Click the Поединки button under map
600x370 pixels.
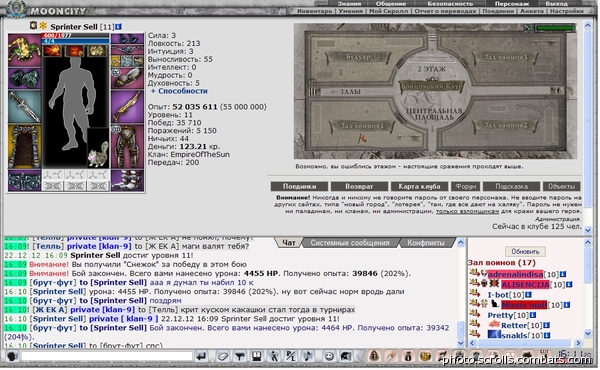[299, 186]
